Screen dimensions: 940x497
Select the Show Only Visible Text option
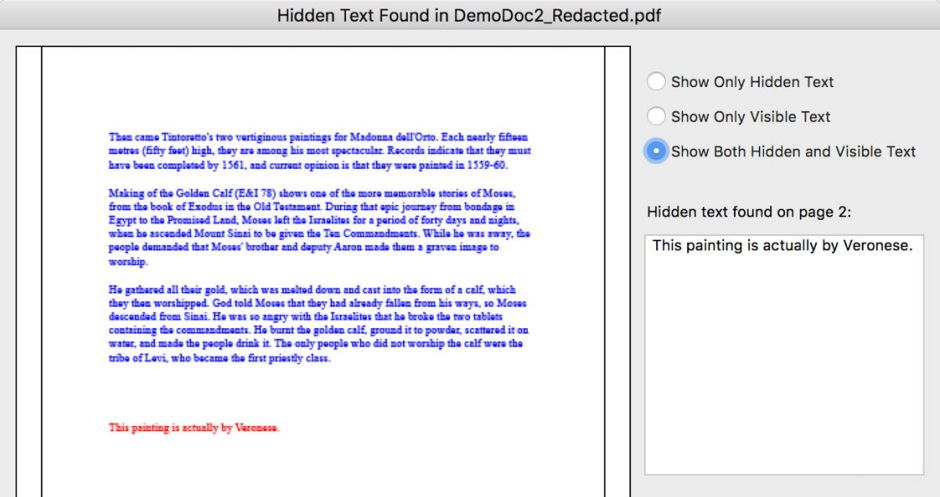(x=657, y=116)
